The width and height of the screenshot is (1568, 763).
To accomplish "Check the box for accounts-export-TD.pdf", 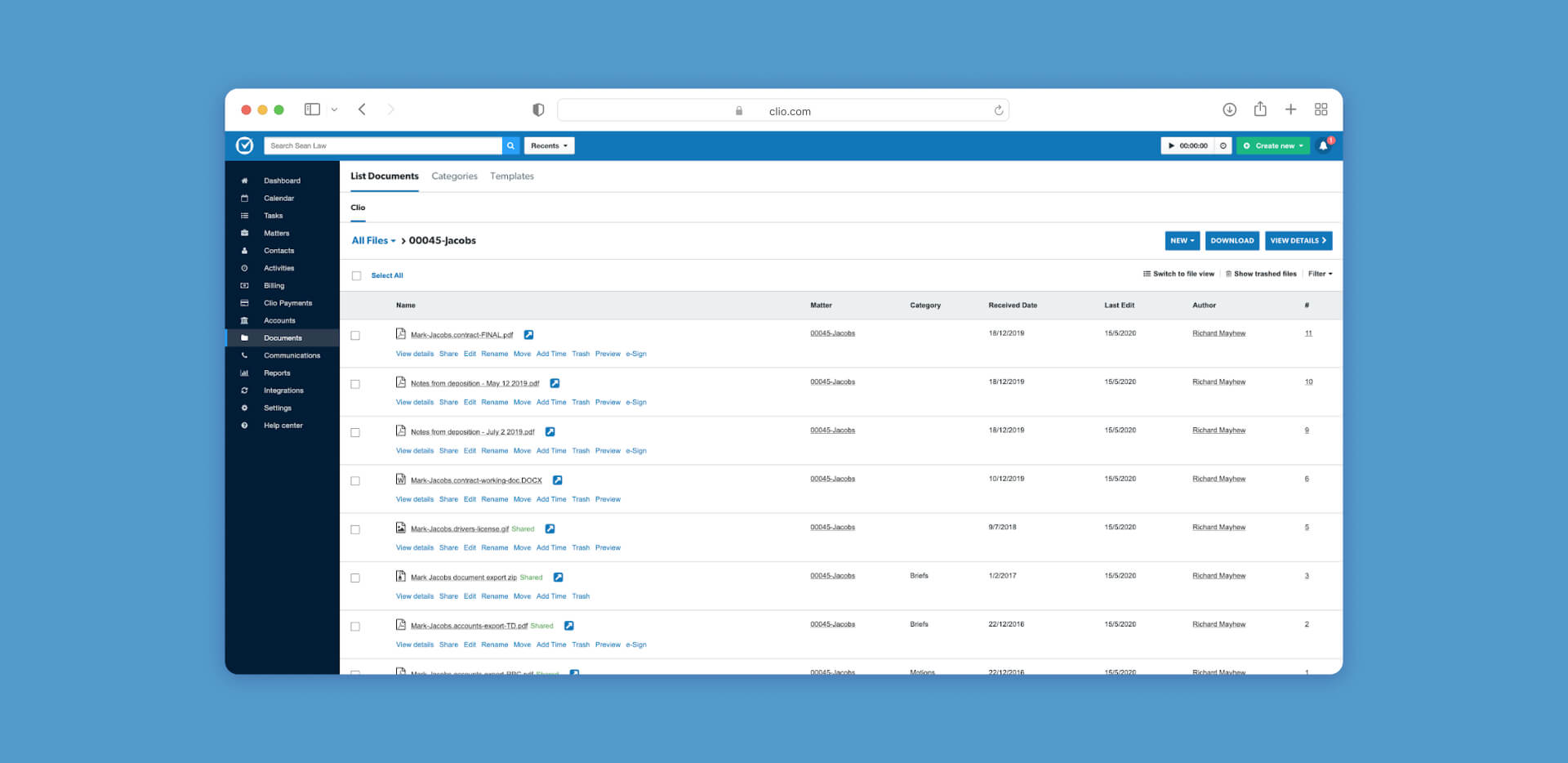I will [x=355, y=627].
